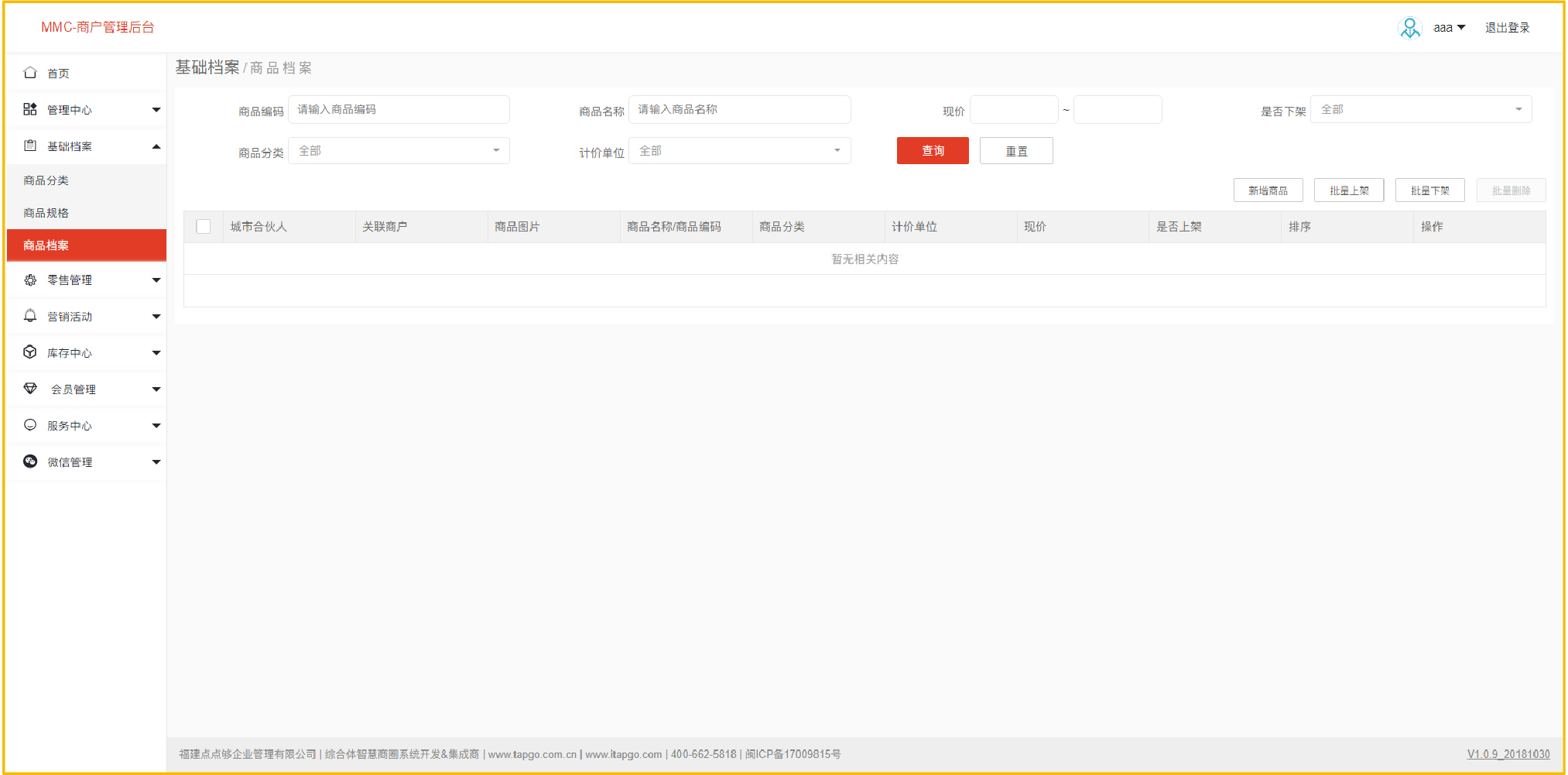
Task: Expand the 管理中心 menu arrow
Action: [156, 110]
